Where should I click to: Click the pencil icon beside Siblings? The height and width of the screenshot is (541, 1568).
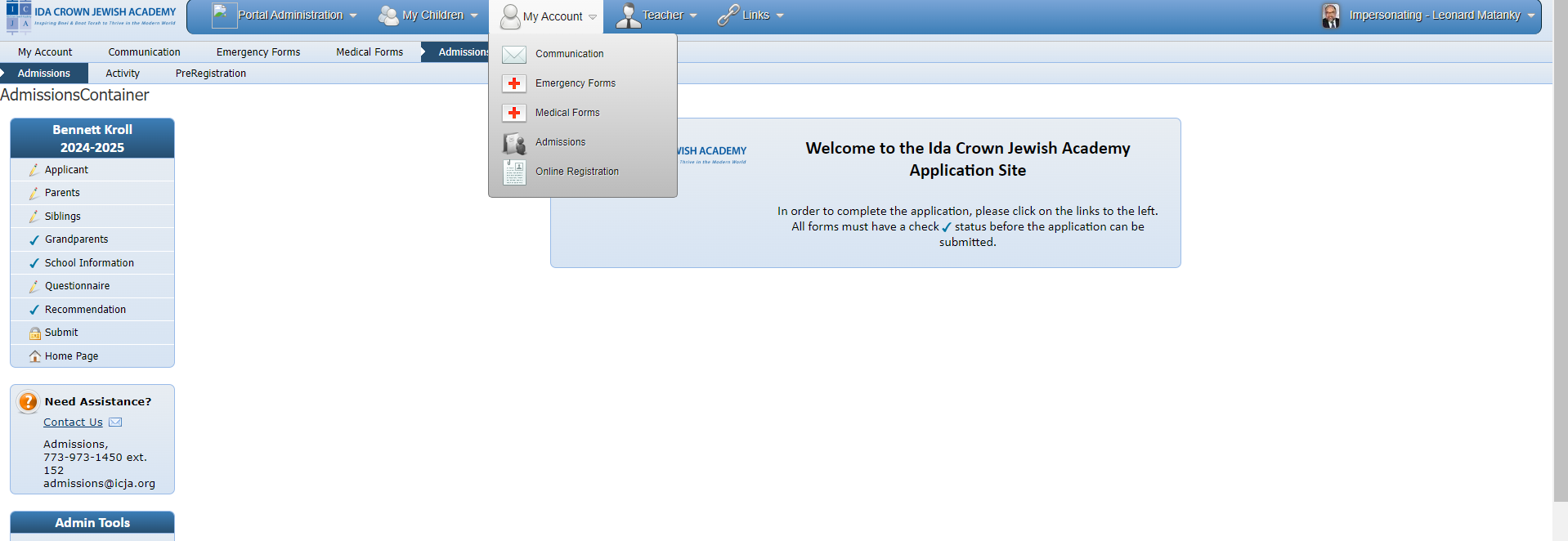click(34, 217)
